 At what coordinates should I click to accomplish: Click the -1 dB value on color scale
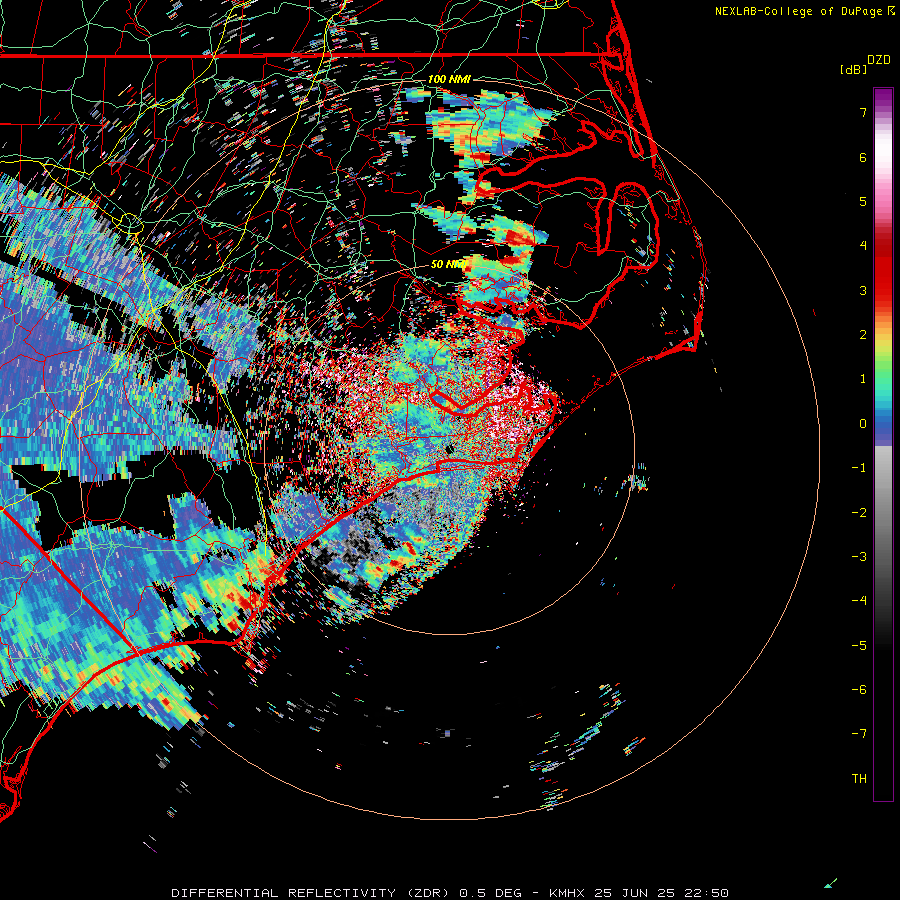click(859, 468)
